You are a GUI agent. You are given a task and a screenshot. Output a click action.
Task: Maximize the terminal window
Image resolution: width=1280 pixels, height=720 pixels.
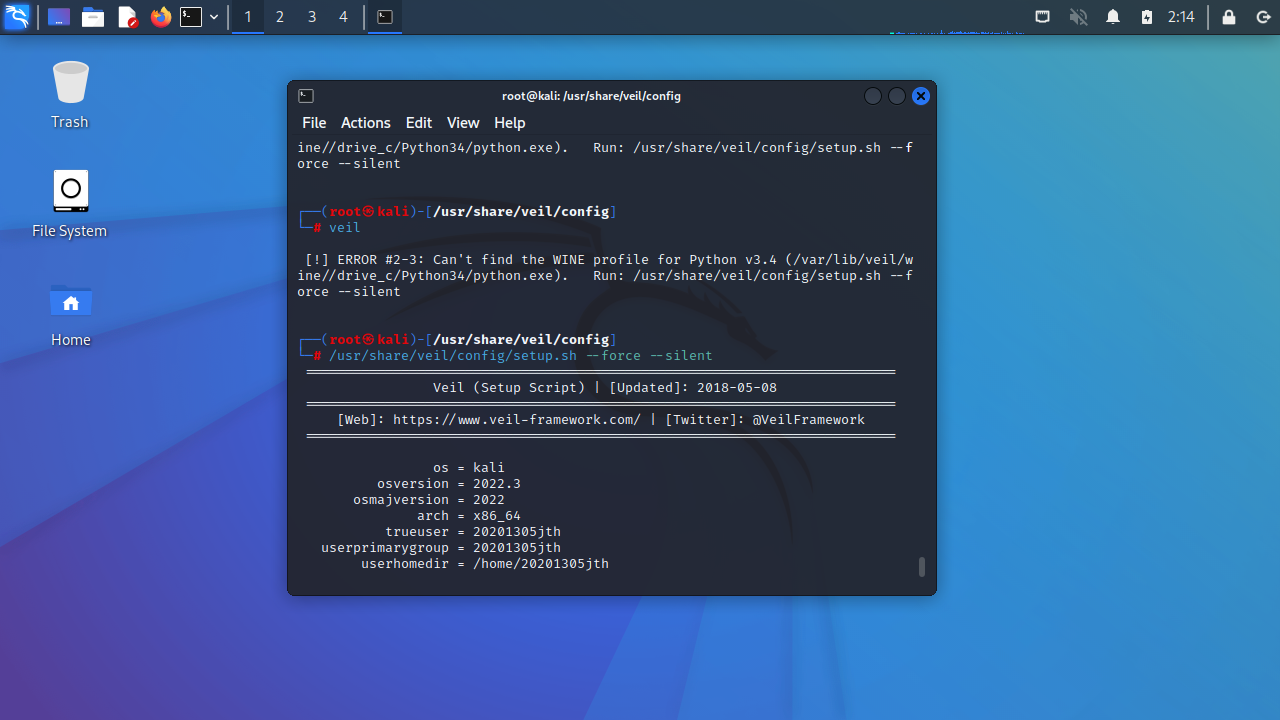(x=897, y=96)
